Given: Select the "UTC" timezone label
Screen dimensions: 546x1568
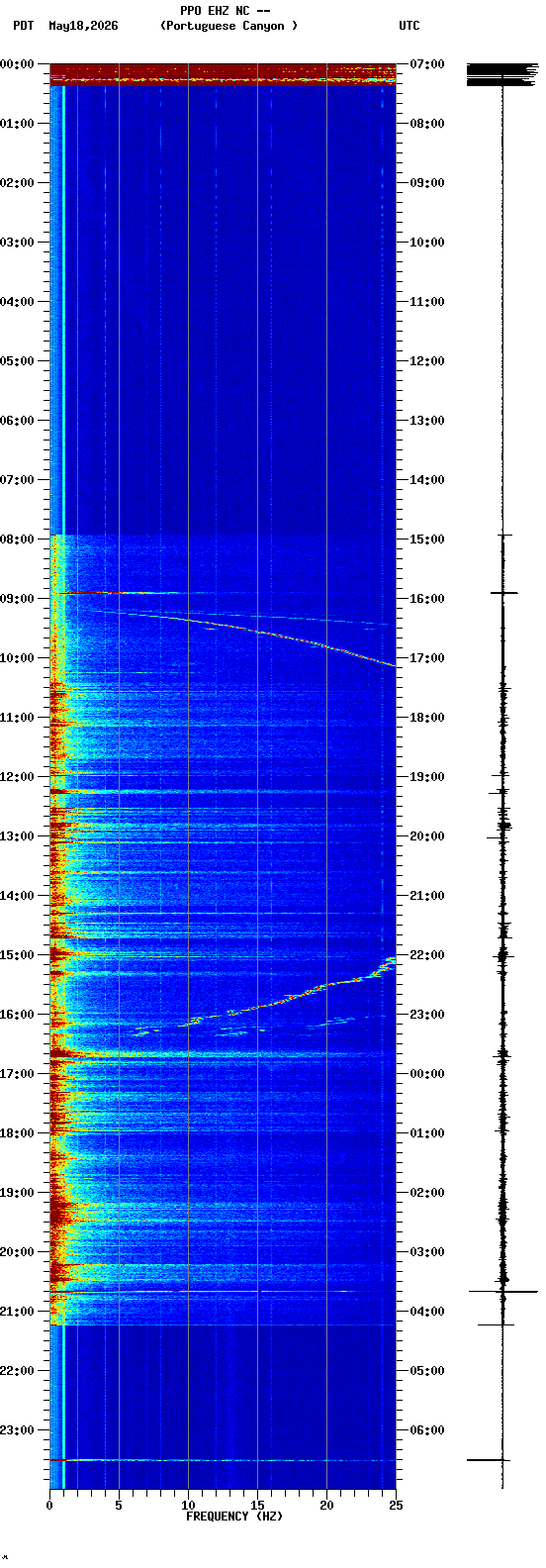Looking at the screenshot, I should [409, 26].
